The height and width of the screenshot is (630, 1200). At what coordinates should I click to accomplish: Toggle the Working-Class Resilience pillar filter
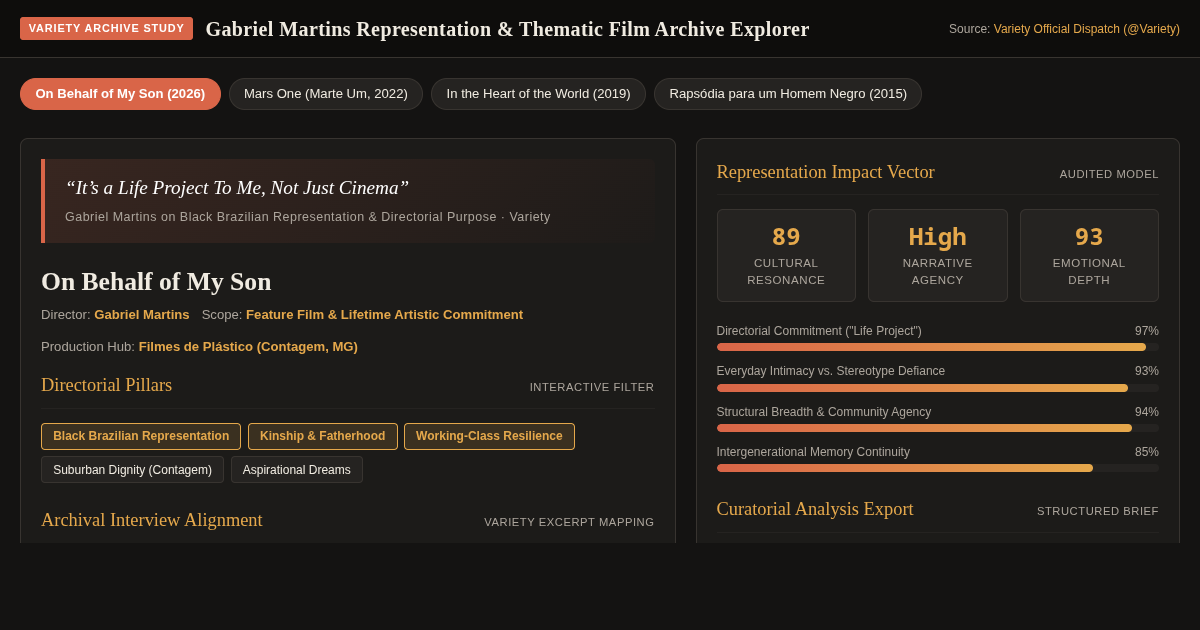489,436
